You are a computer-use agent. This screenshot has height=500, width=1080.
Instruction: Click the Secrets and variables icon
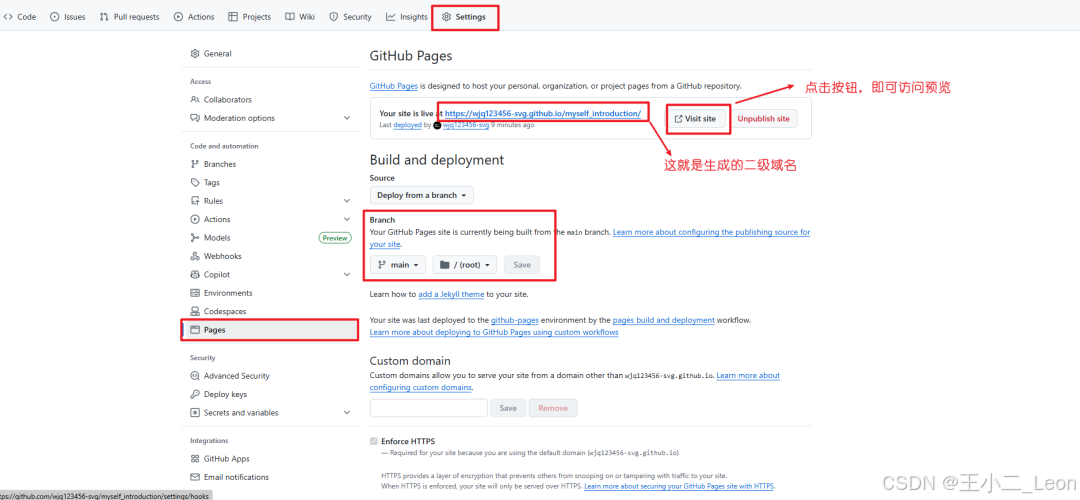click(x=195, y=413)
